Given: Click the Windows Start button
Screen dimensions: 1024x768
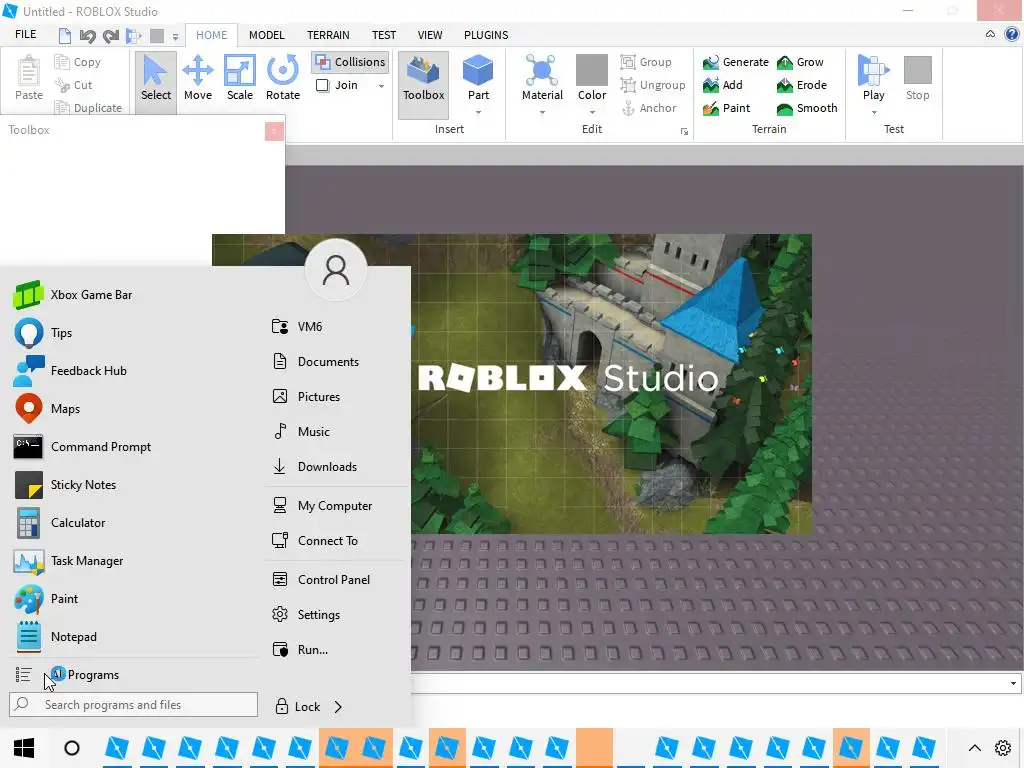Looking at the screenshot, I should coord(24,748).
